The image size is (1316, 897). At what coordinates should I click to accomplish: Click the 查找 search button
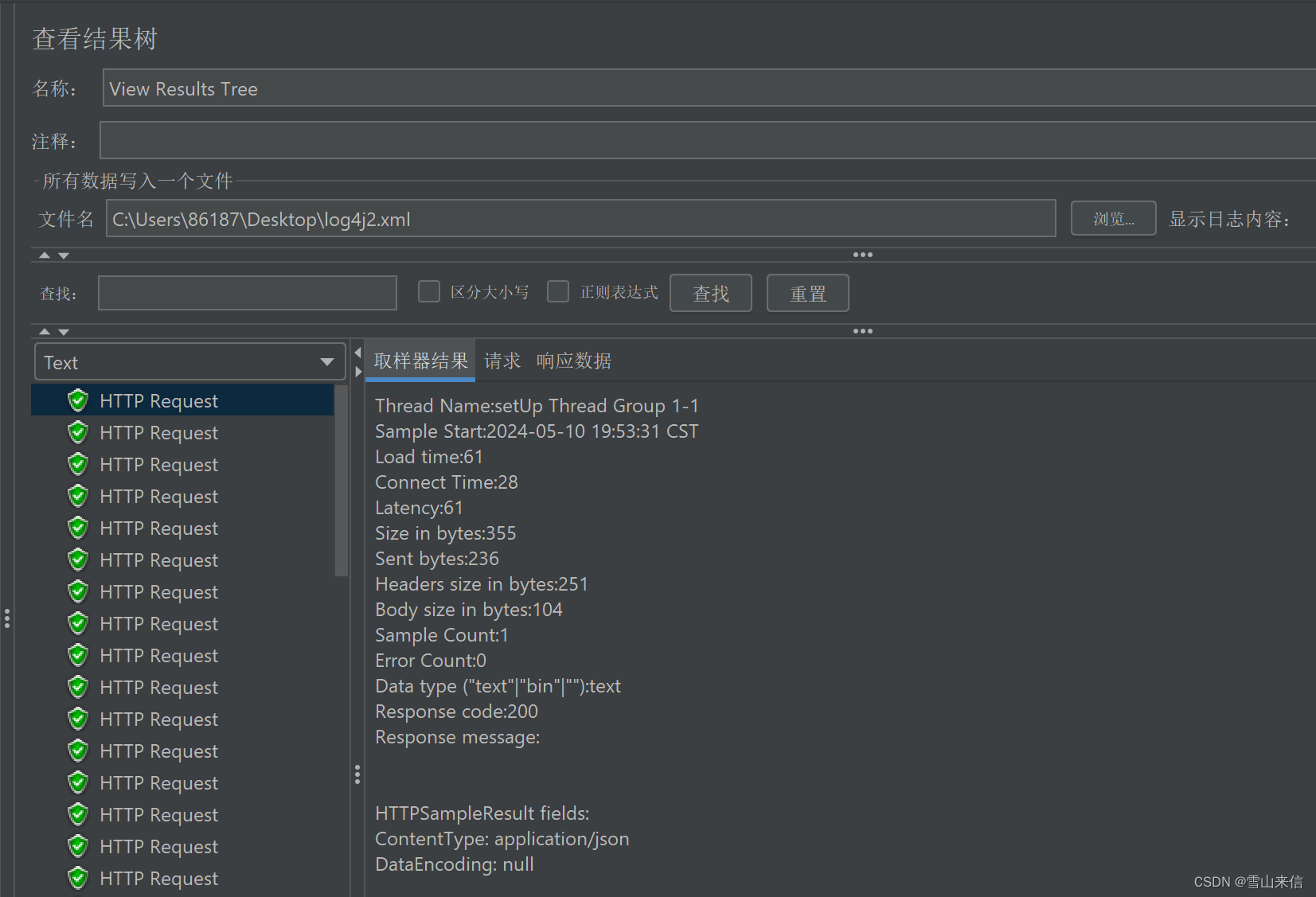click(711, 294)
